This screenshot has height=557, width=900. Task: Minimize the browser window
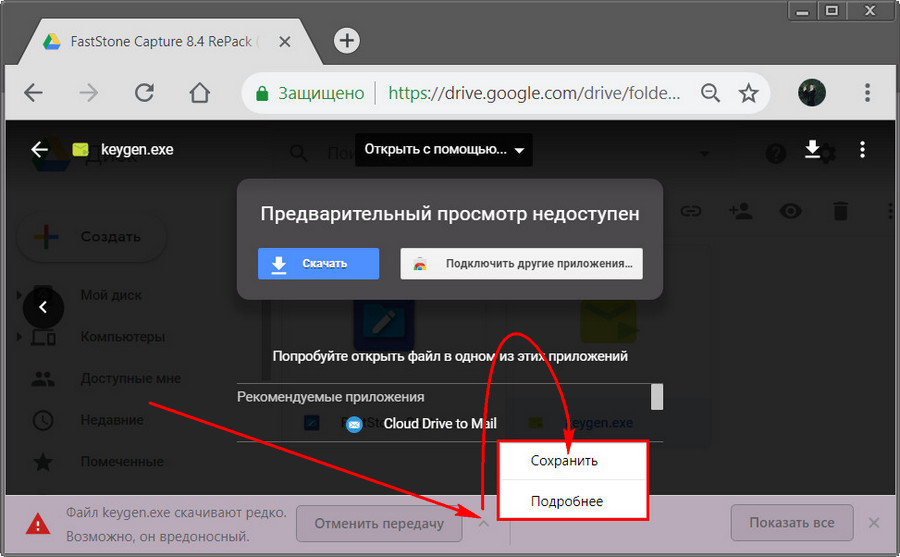pos(802,10)
